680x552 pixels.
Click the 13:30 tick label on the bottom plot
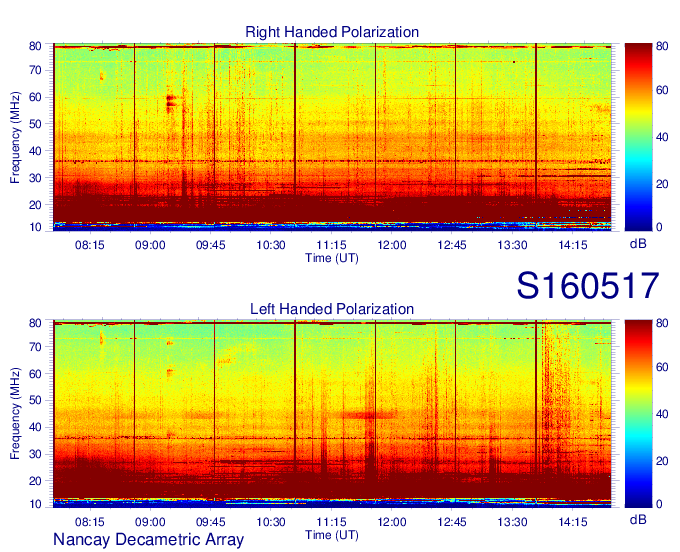tap(512, 522)
